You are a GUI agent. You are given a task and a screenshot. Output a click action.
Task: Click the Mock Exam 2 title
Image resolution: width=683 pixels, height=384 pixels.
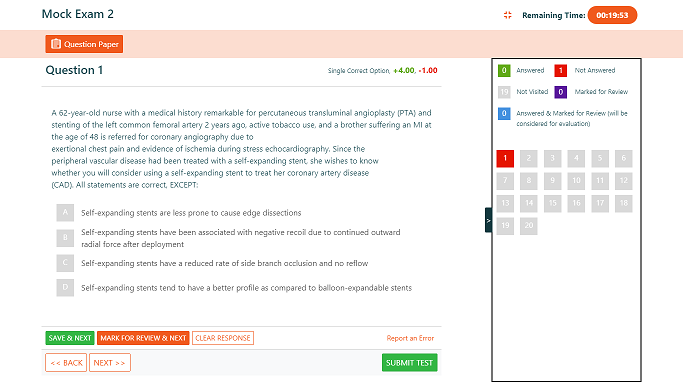coord(78,14)
